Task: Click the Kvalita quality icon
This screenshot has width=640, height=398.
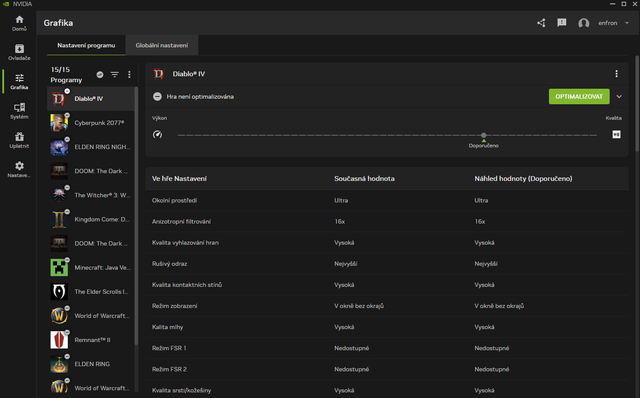Action: pyautogui.click(x=616, y=134)
